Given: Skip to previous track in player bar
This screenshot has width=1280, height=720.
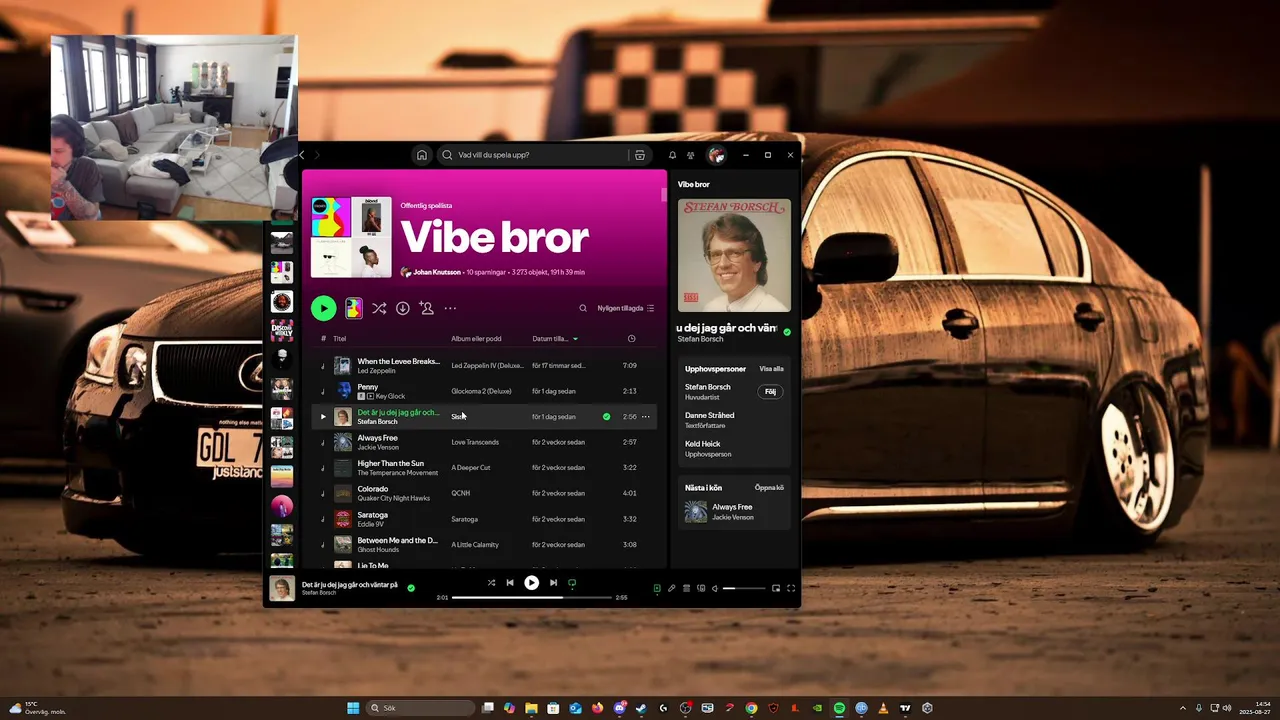Looking at the screenshot, I should [x=510, y=583].
